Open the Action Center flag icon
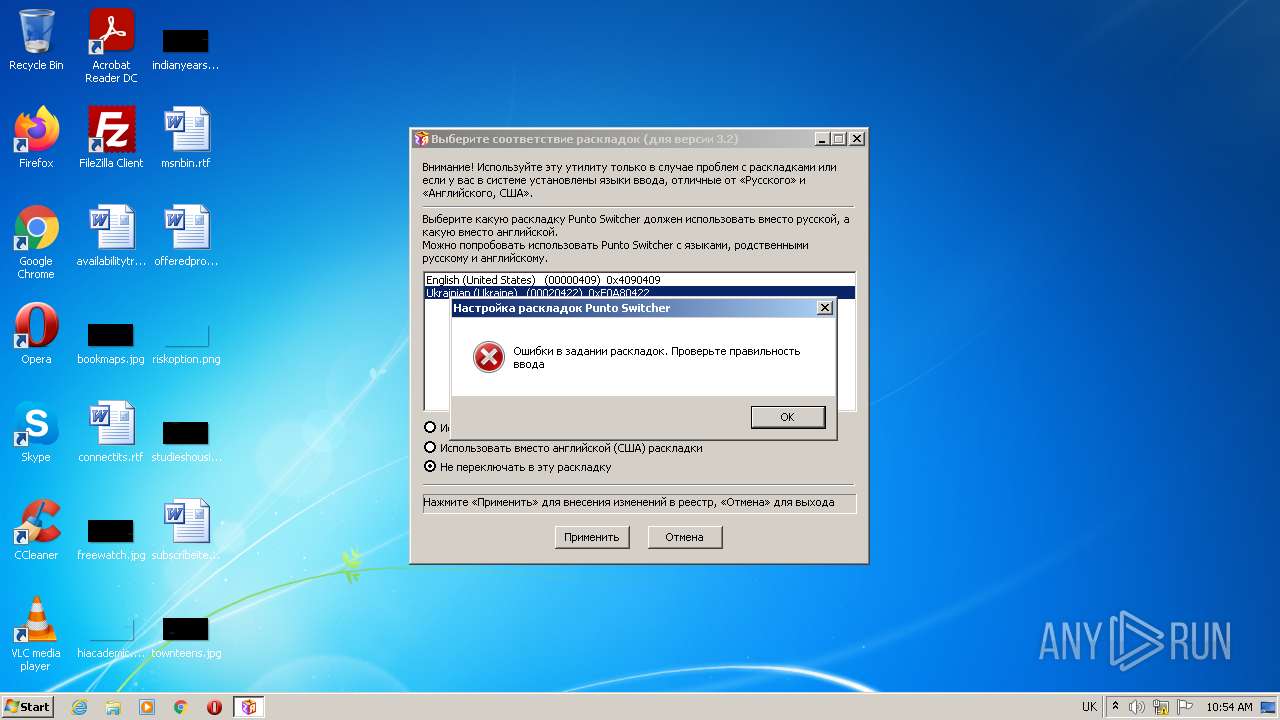Viewport: 1280px width, 720px height. click(x=1184, y=707)
